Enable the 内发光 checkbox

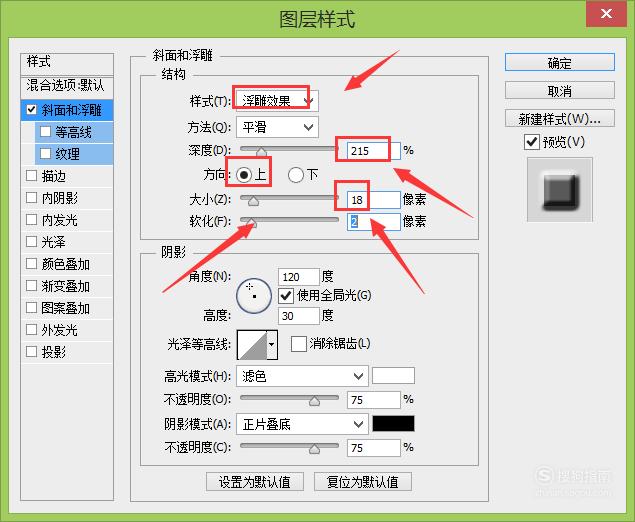coord(32,219)
